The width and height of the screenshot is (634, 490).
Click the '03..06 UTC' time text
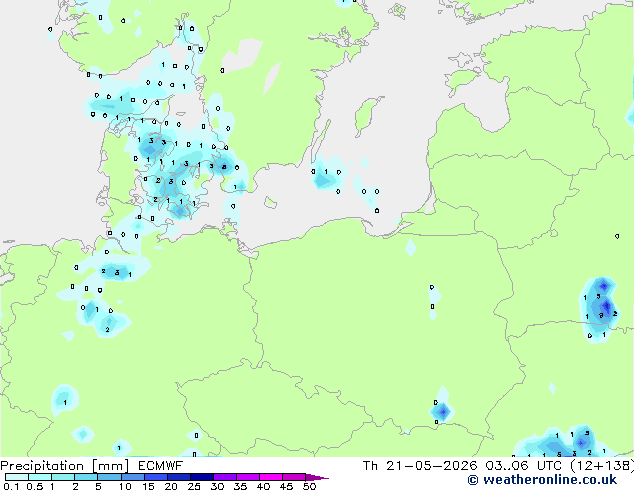(x=523, y=466)
